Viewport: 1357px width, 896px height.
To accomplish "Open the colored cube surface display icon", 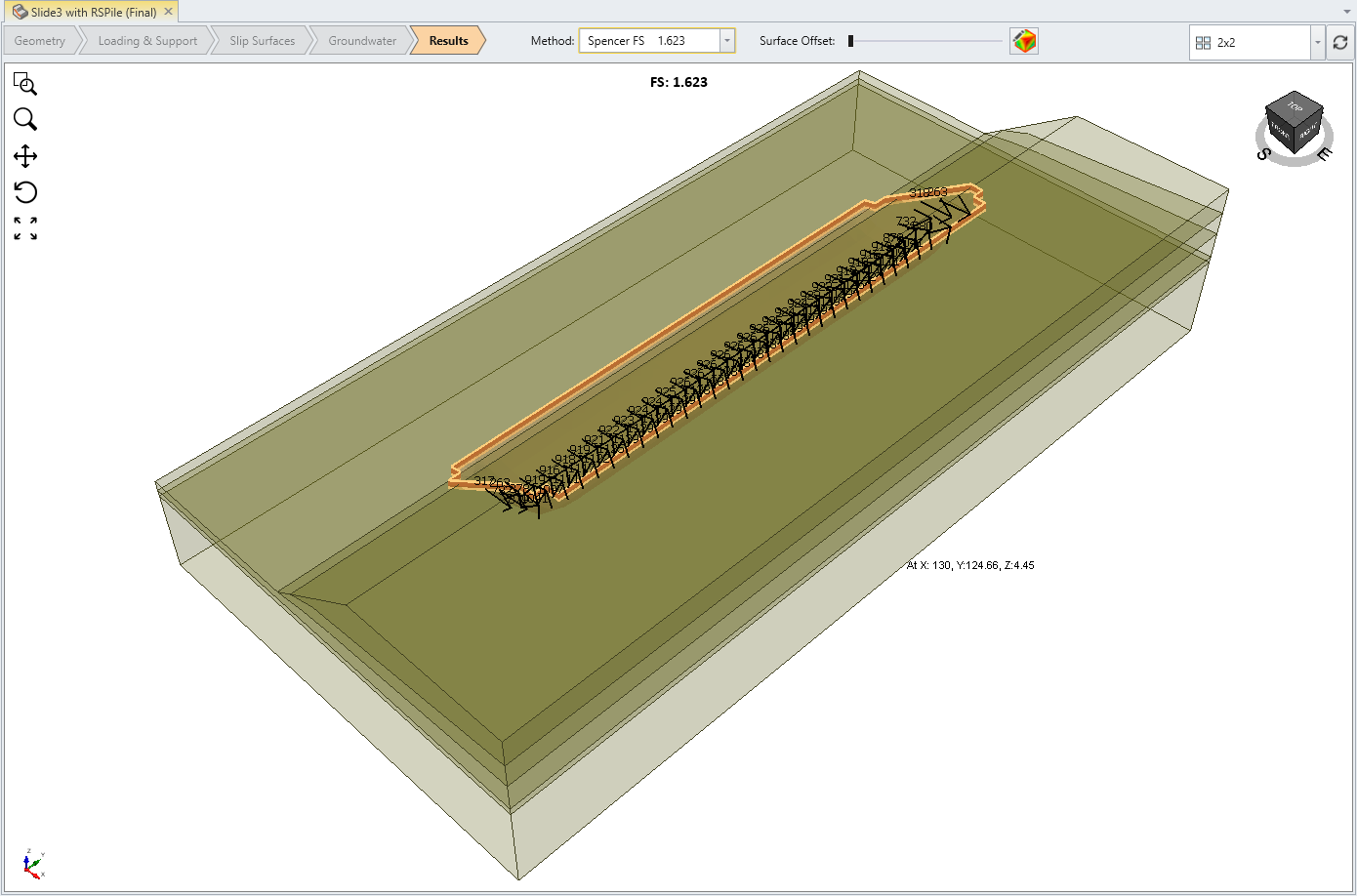I will click(x=1024, y=41).
